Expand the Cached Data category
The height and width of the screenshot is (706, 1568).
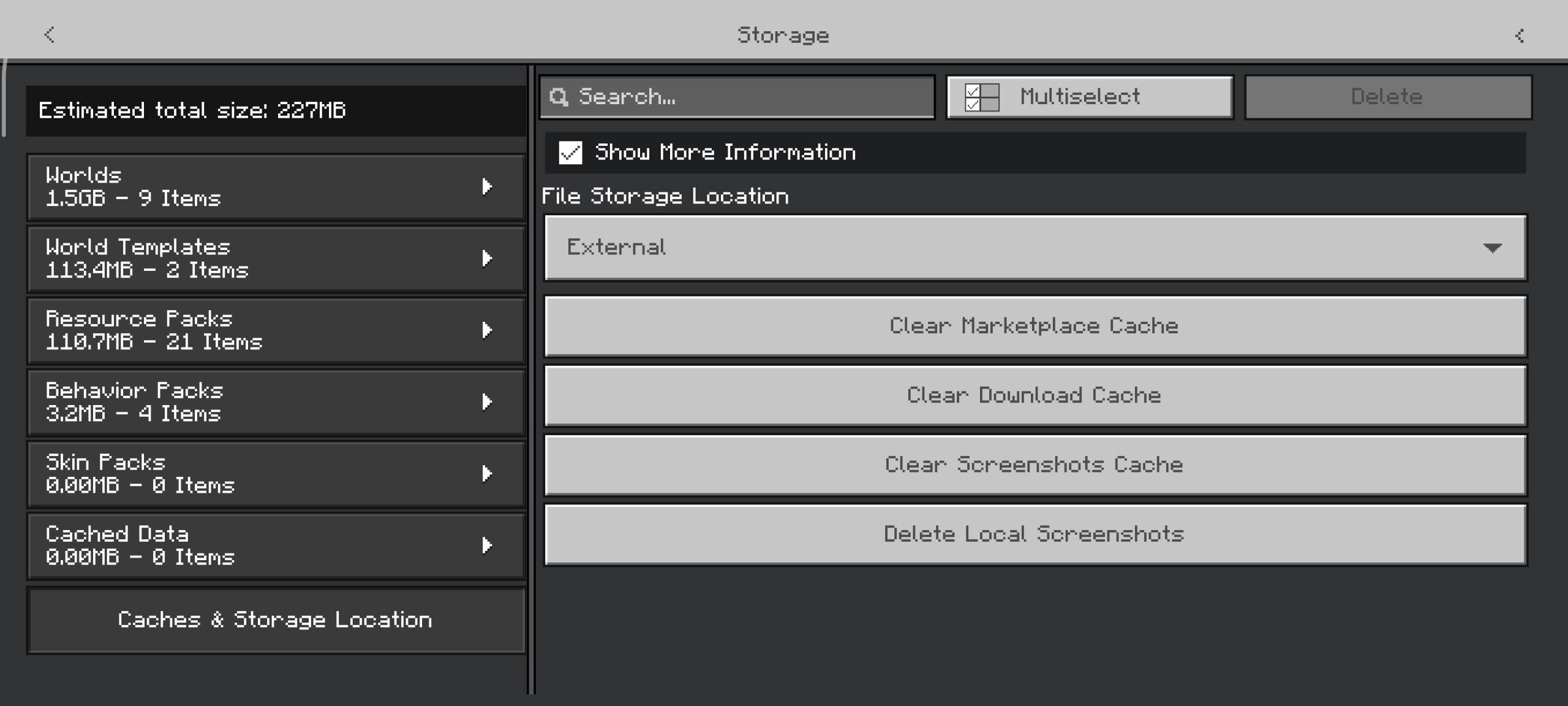coord(276,545)
